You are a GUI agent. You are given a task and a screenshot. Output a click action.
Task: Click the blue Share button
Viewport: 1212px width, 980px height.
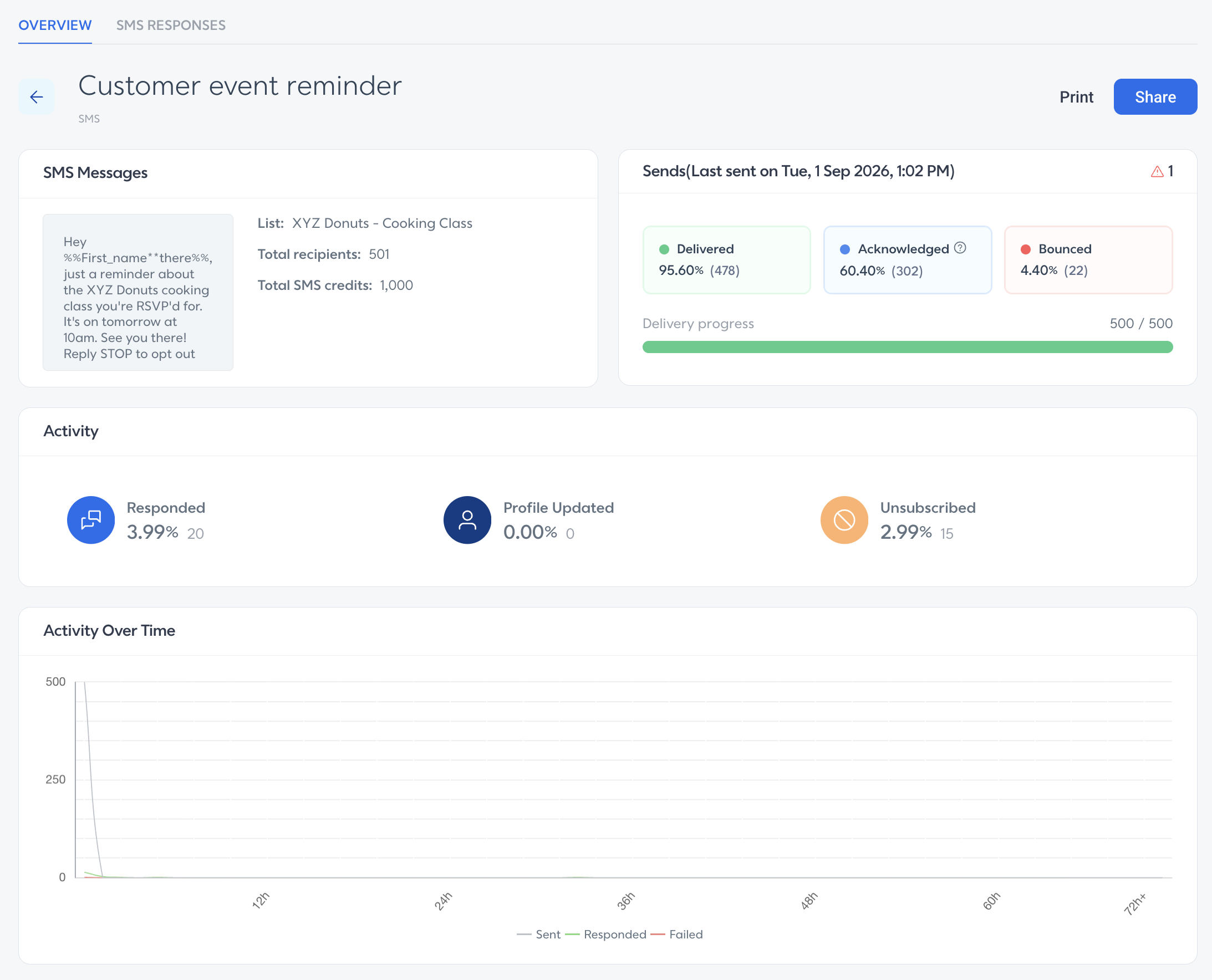tap(1155, 97)
